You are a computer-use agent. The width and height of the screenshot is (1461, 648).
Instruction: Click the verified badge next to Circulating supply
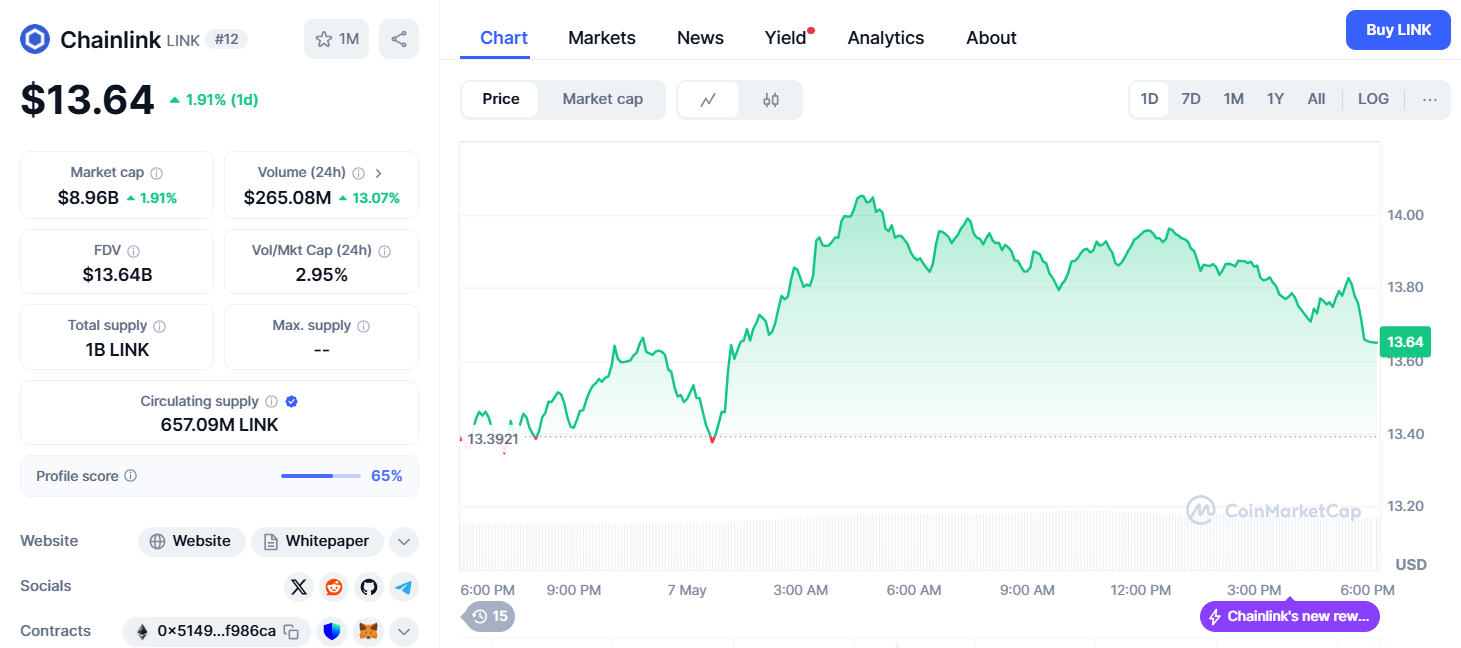pos(291,401)
